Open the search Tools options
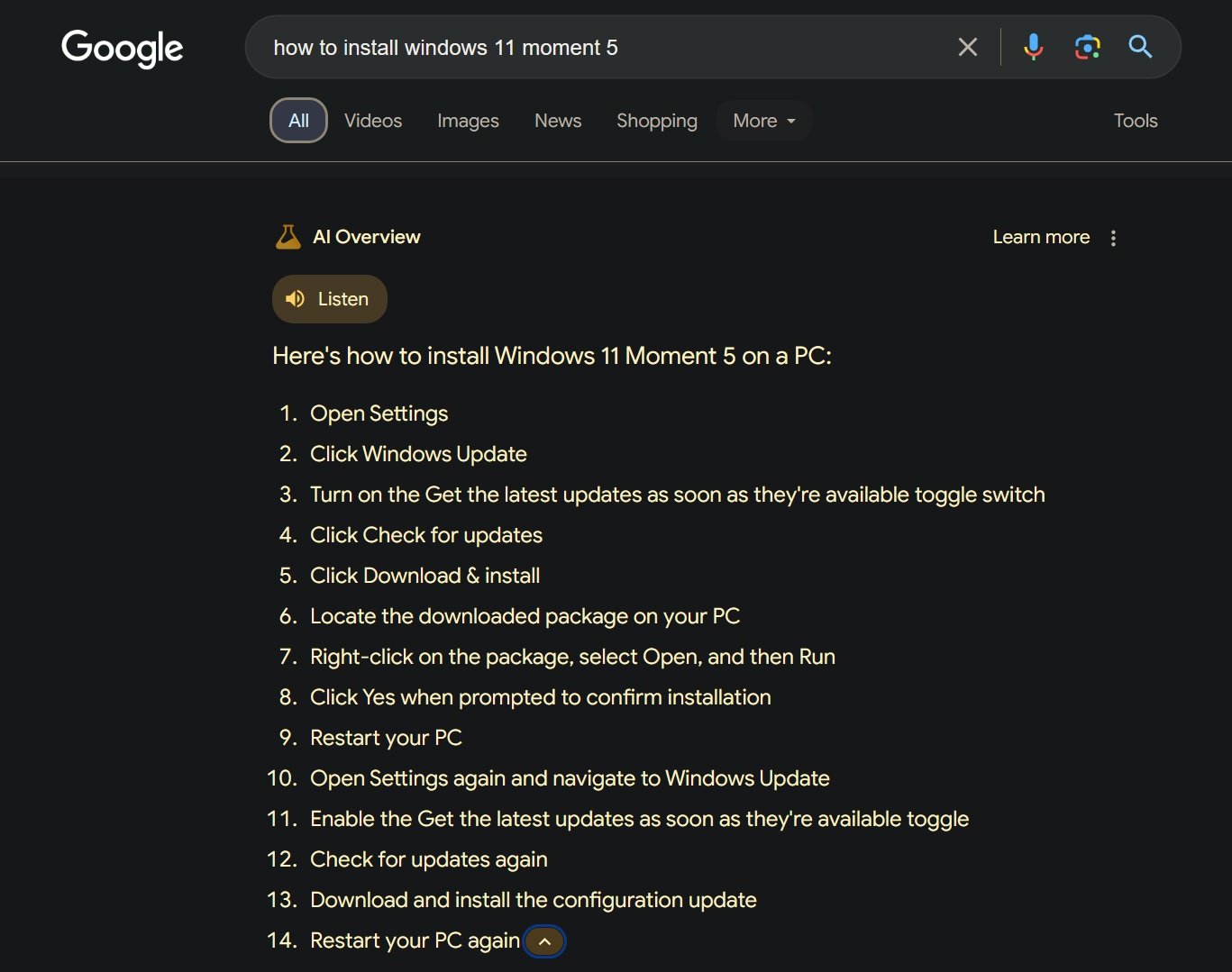Viewport: 1232px width, 972px height. [x=1135, y=121]
